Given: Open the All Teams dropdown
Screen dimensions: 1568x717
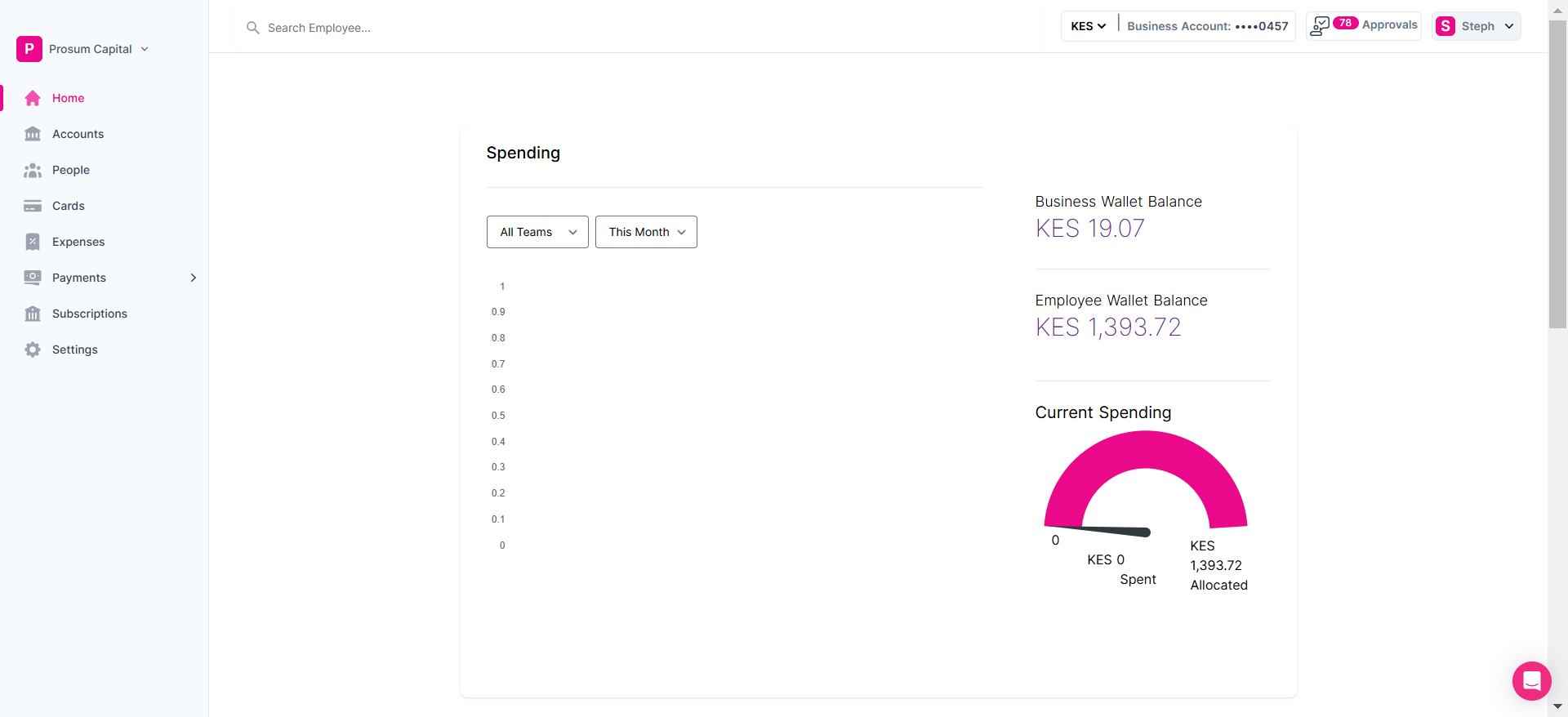Looking at the screenshot, I should pos(537,232).
